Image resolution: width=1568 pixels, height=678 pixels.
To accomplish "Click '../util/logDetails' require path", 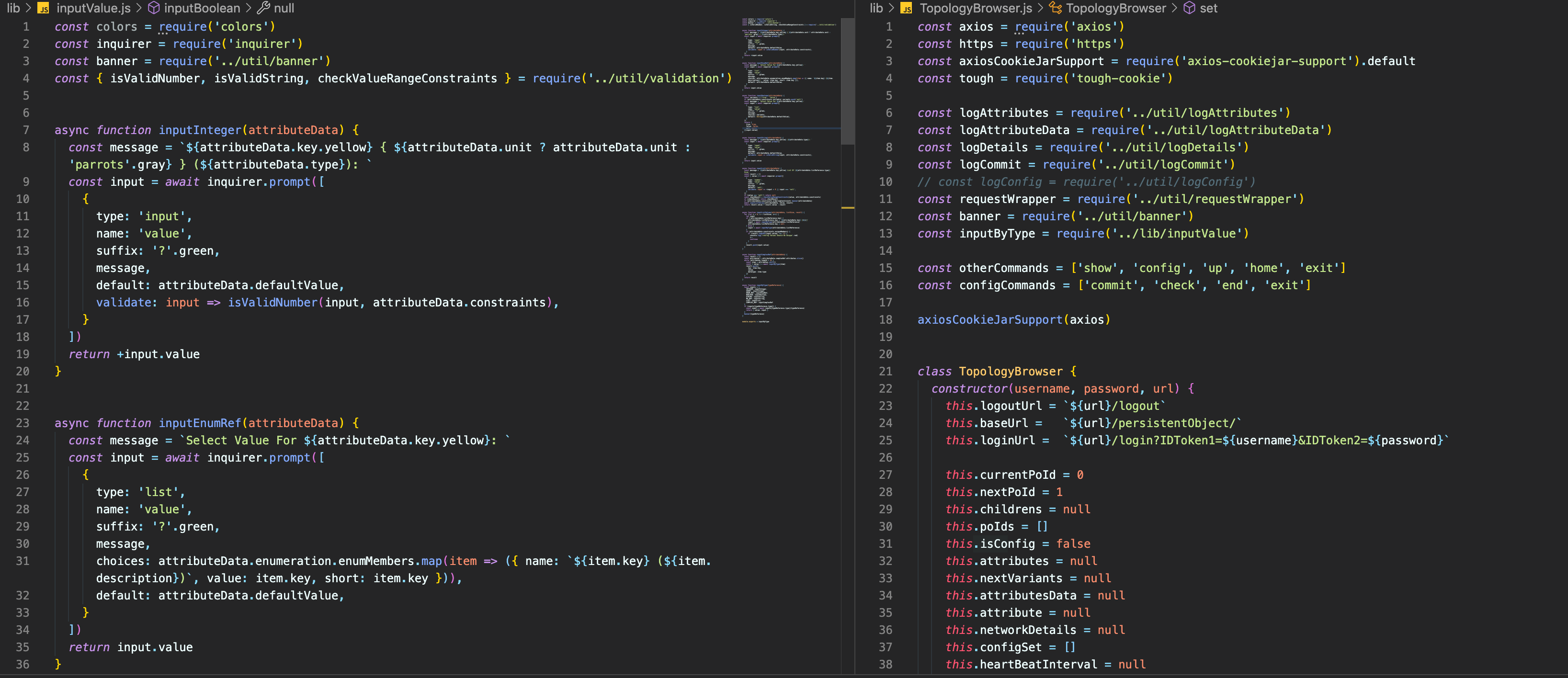I will tap(1173, 147).
